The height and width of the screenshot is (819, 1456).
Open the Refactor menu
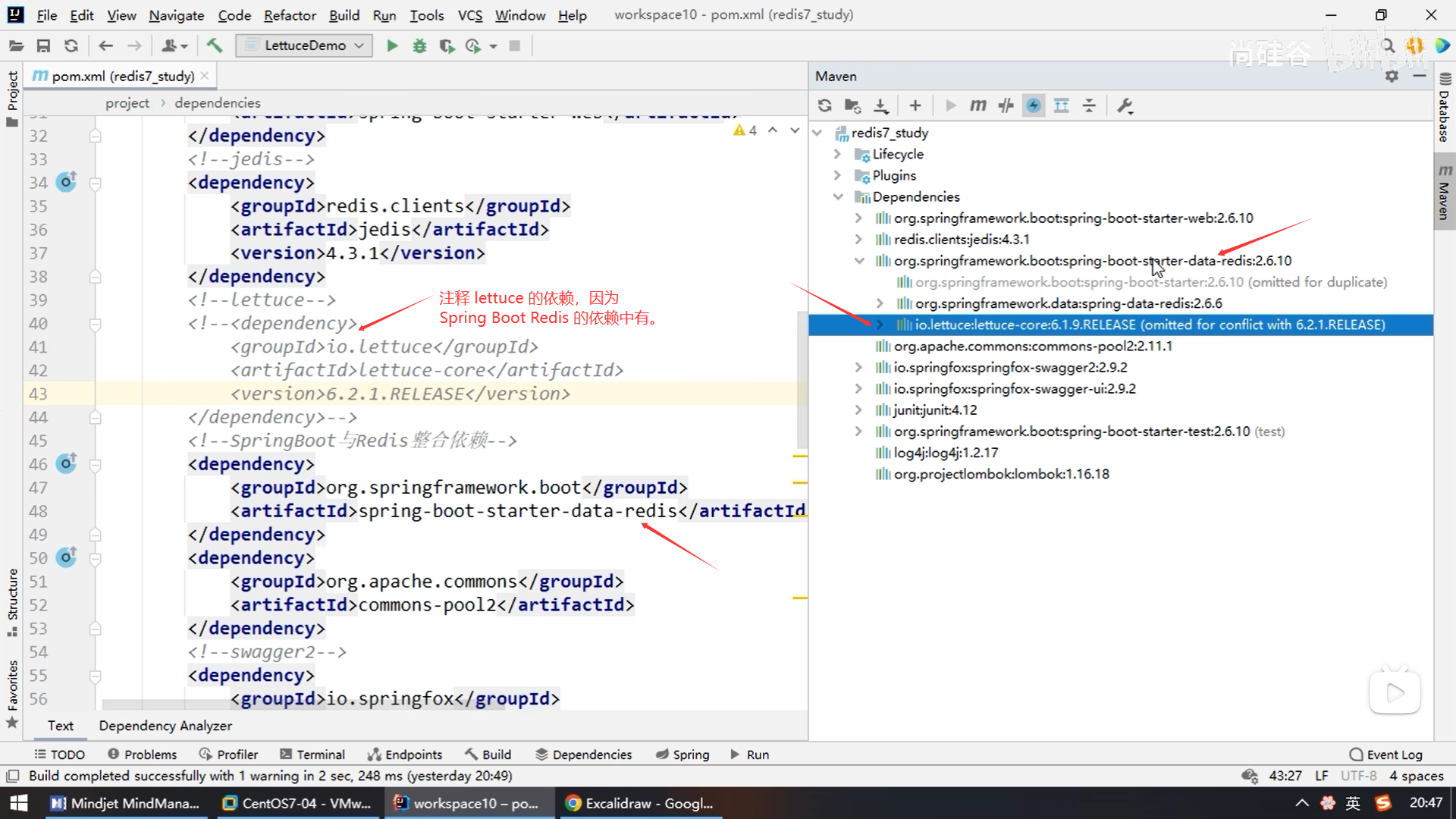coord(289,15)
